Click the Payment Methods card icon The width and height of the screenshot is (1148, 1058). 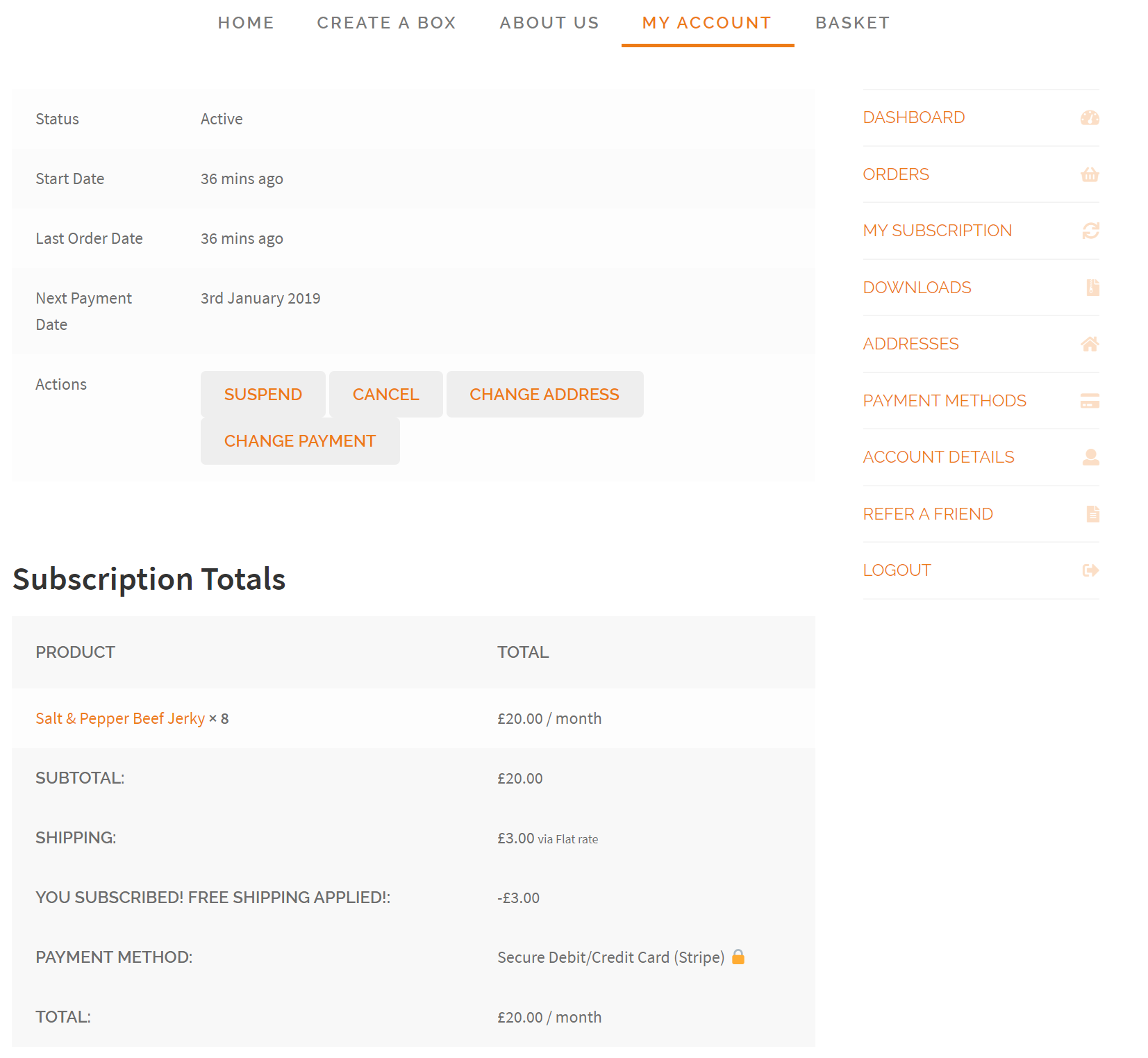tap(1090, 401)
